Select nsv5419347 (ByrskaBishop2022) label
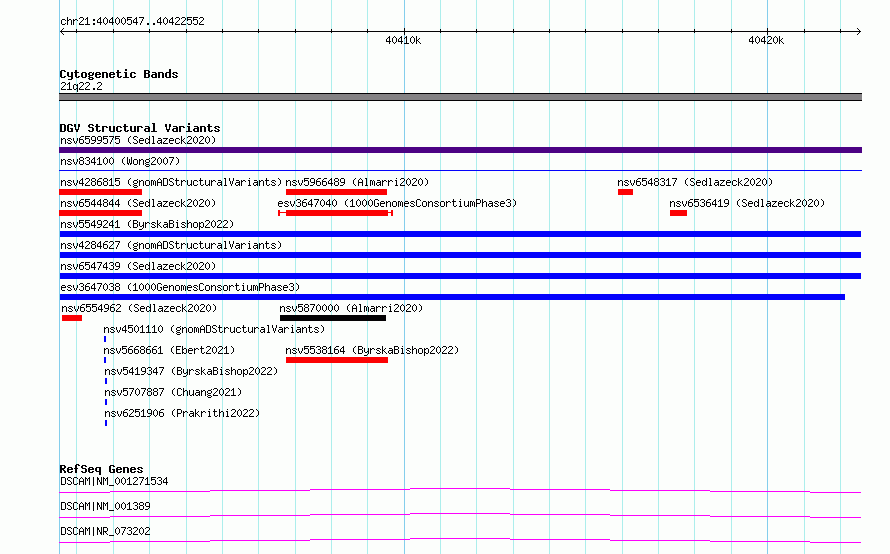 (x=191, y=371)
